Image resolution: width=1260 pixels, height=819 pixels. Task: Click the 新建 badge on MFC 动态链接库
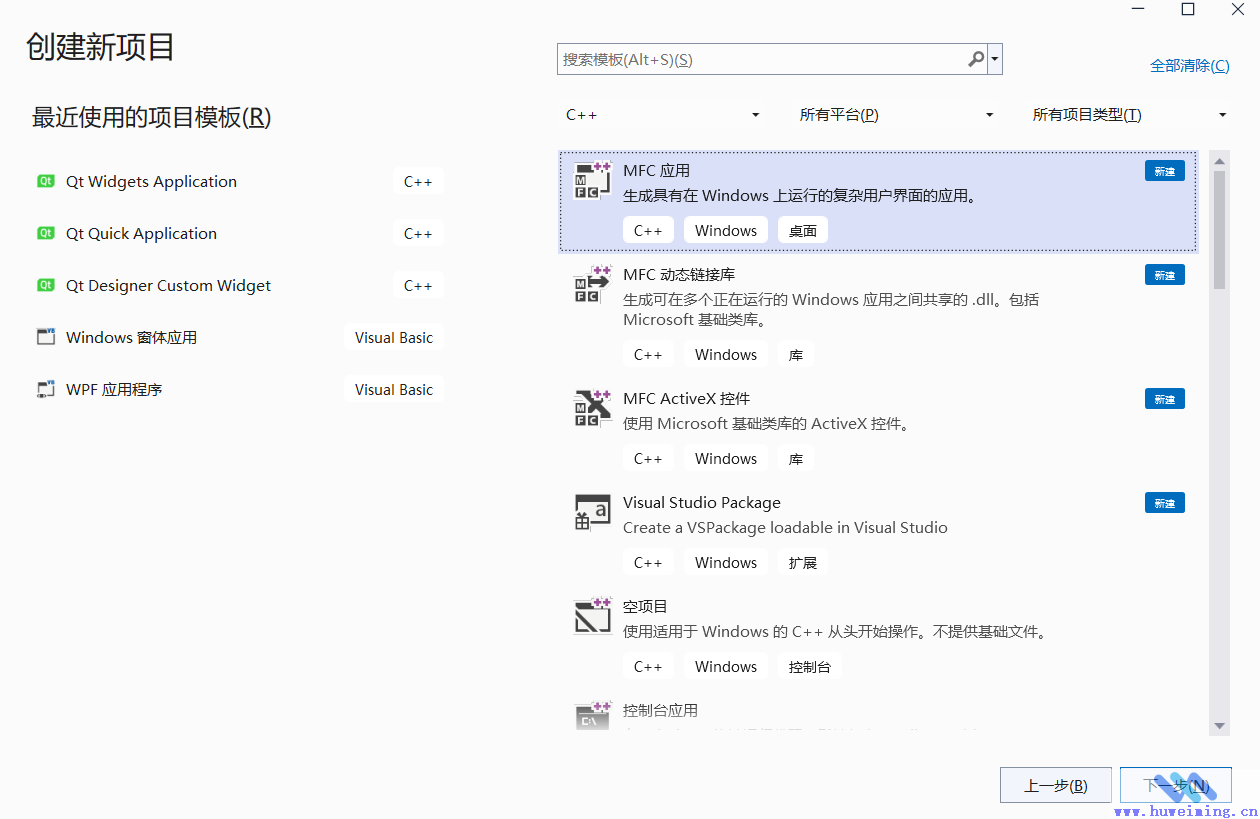point(1165,275)
